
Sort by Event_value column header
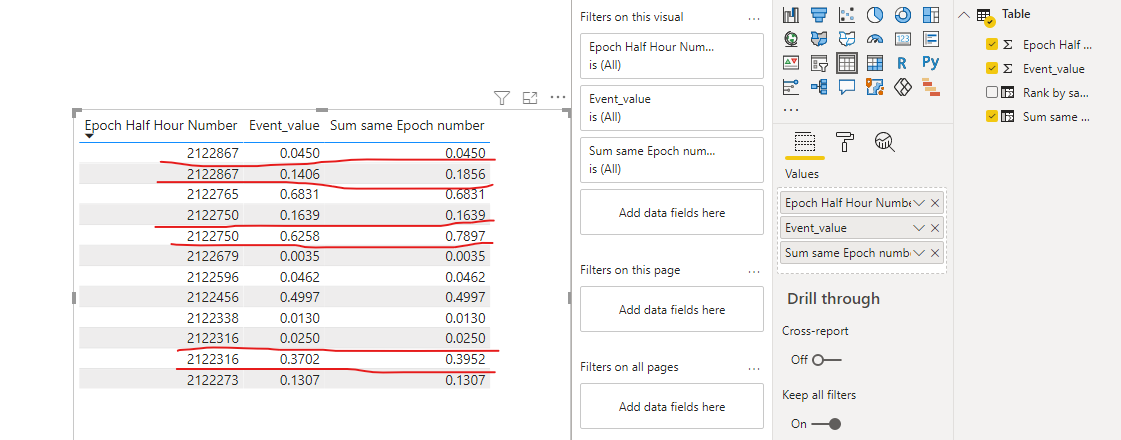point(284,125)
